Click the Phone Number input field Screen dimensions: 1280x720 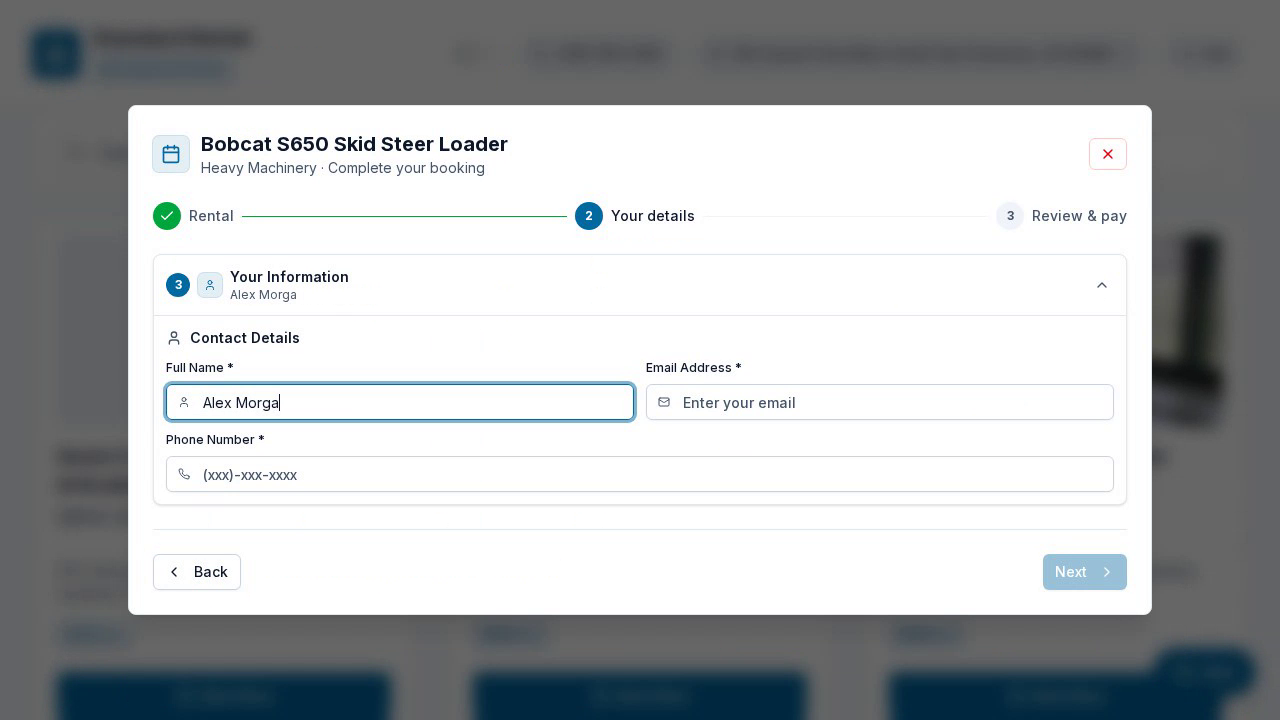(640, 474)
